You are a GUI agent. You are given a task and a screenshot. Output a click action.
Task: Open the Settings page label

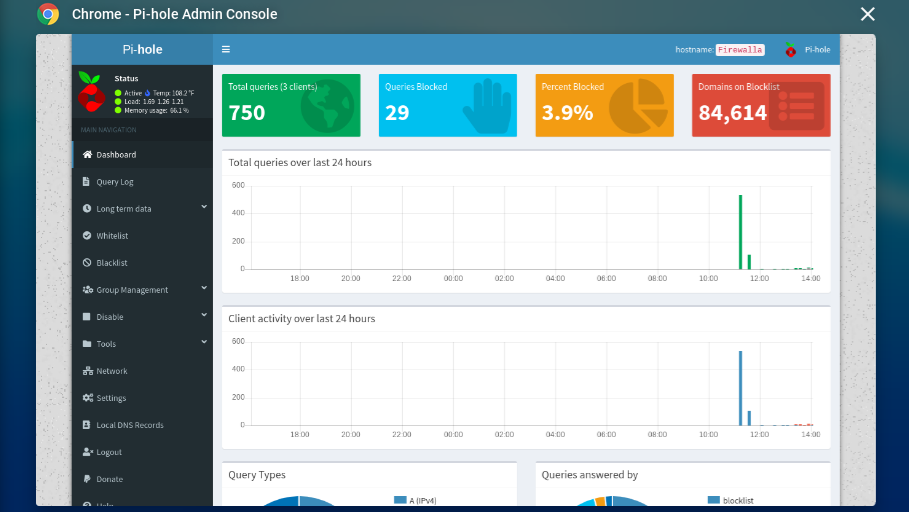tap(111, 398)
